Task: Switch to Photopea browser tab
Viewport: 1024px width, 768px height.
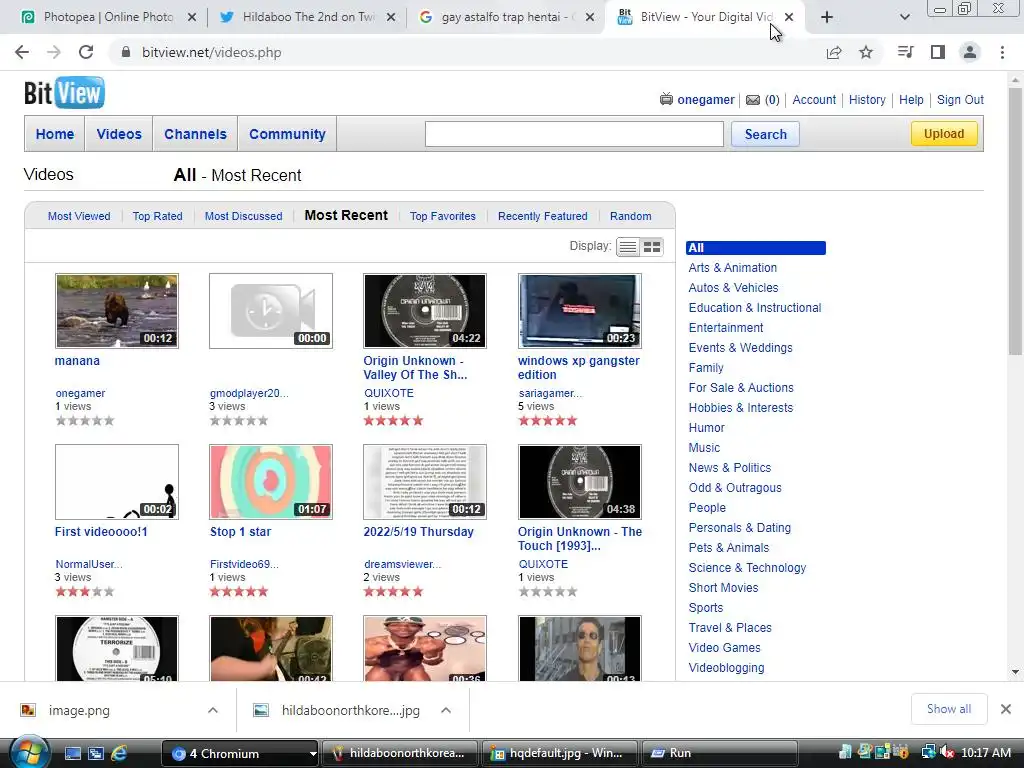Action: [x=108, y=17]
